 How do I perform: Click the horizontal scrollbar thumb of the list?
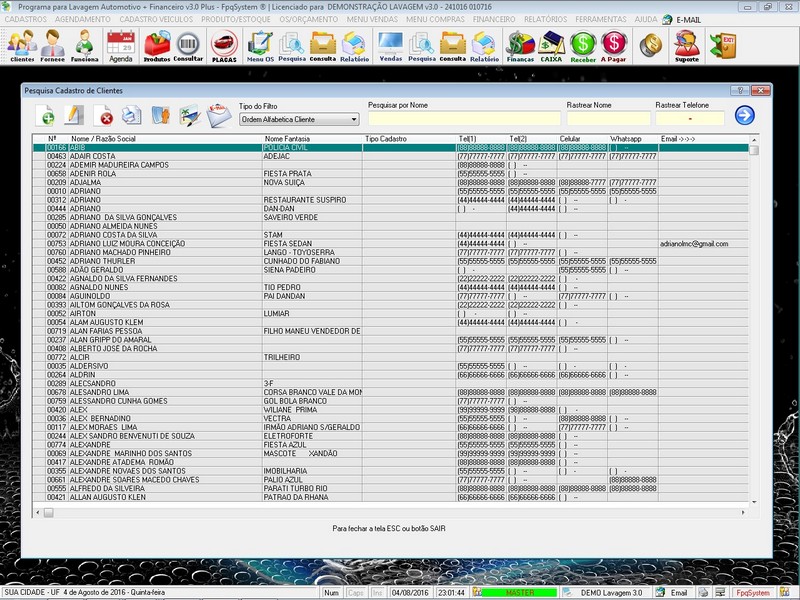[x=48, y=513]
